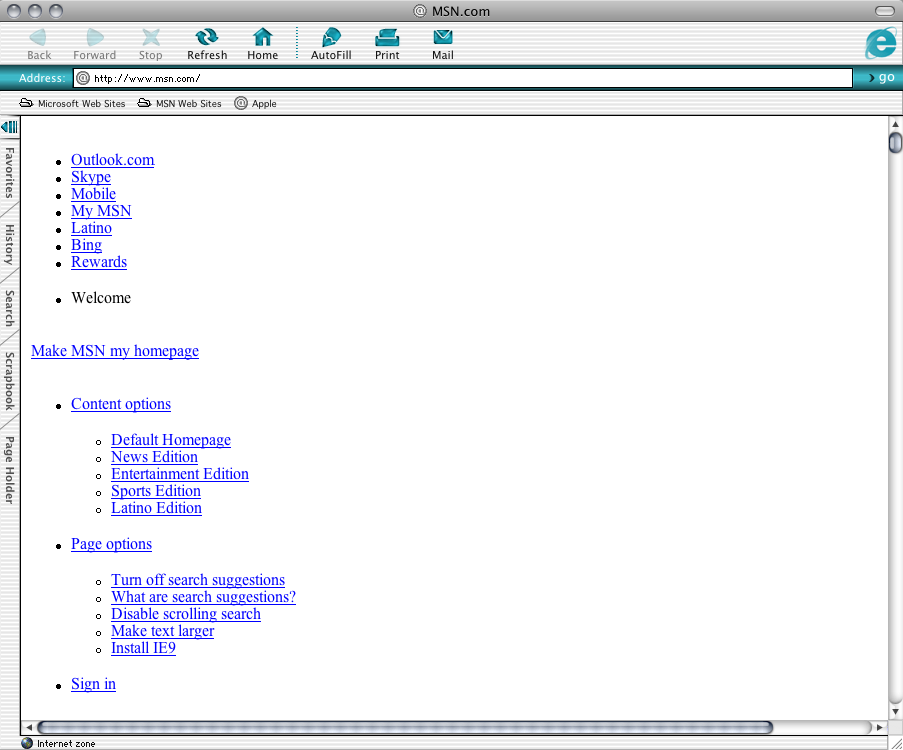Open the Search side tab
Screen dimensions: 903x750
[9, 308]
